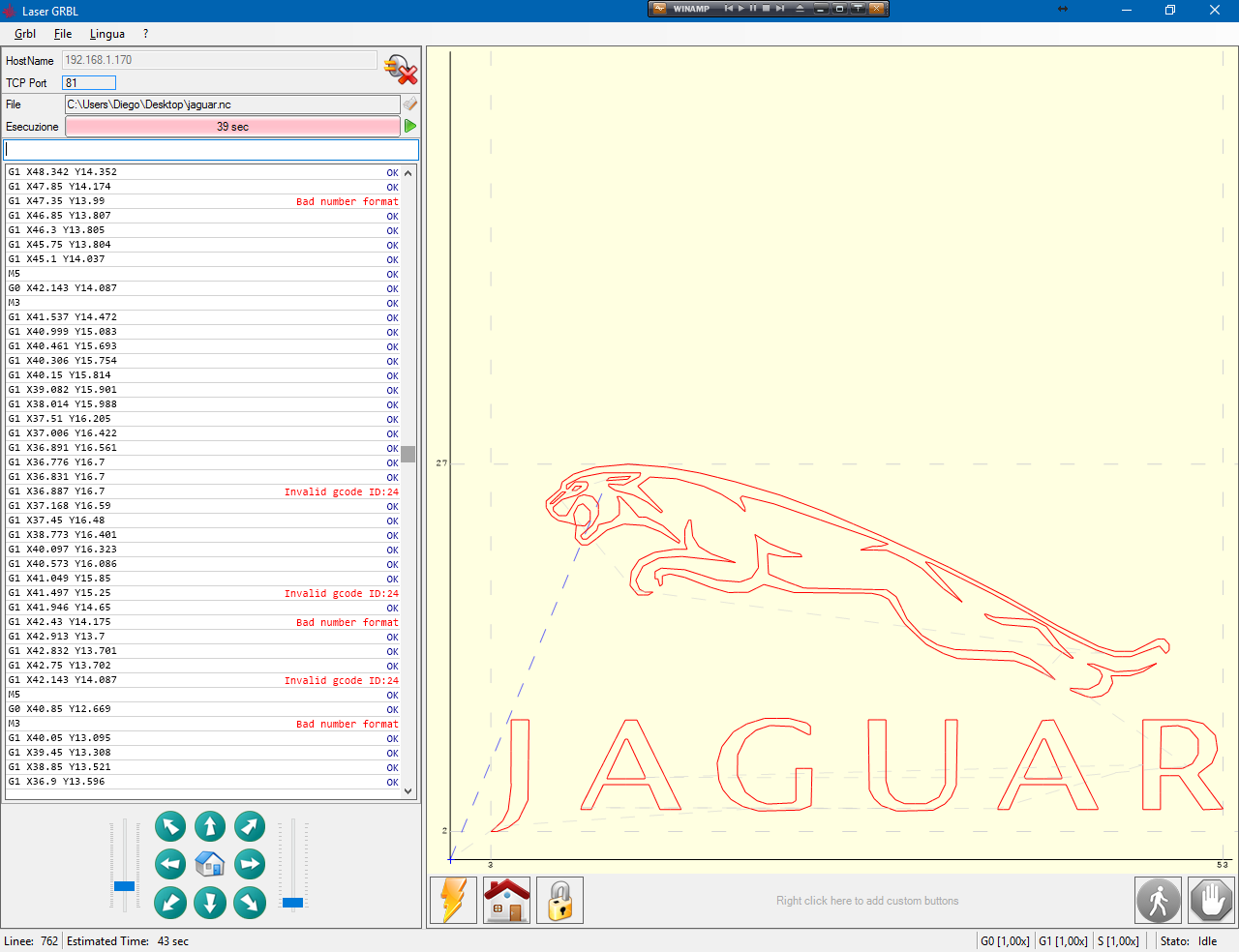Click the blue house go-home jog icon
This screenshot has width=1239, height=952.
tap(210, 864)
